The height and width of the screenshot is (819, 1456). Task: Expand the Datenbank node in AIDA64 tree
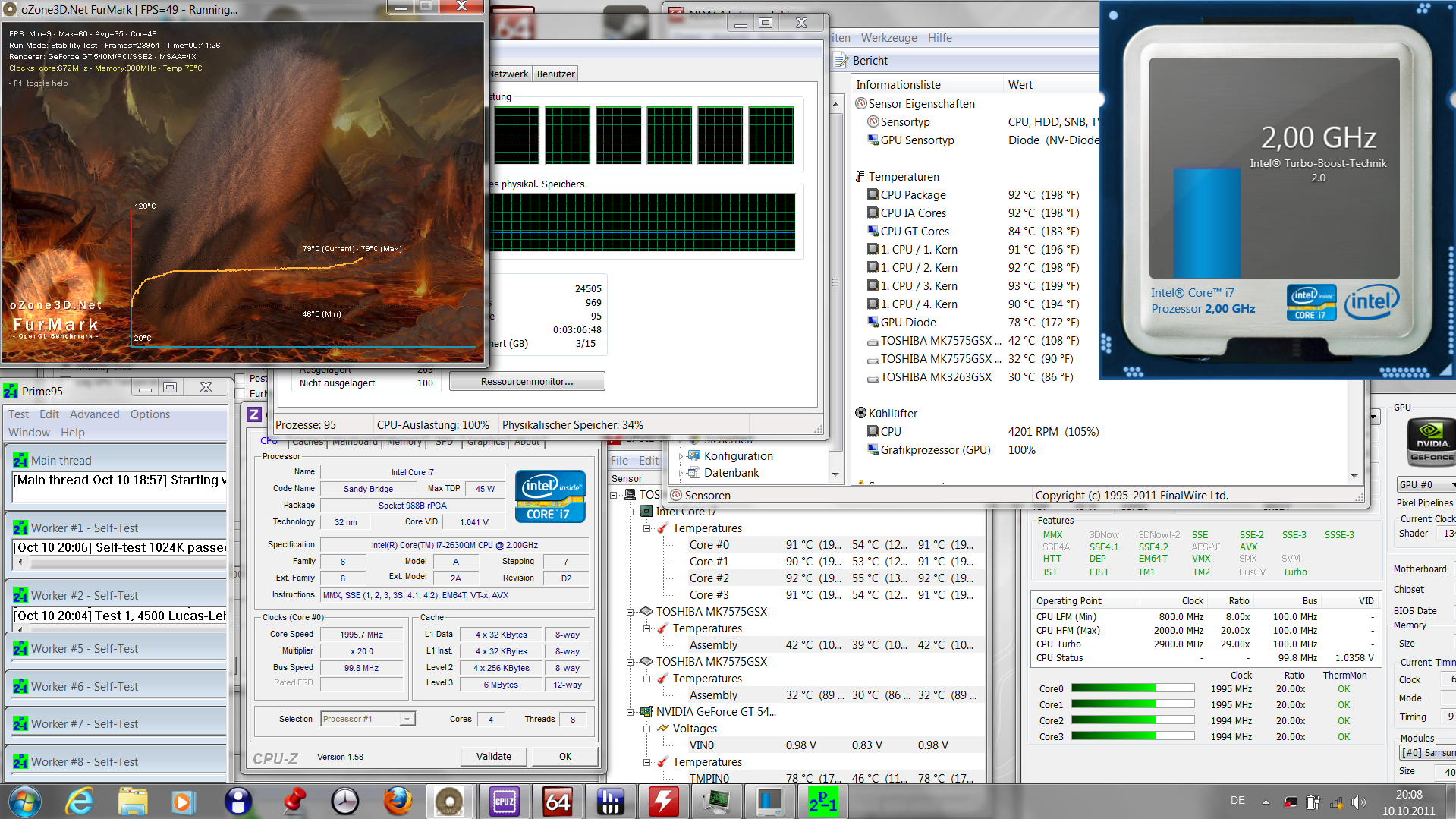pyautogui.click(x=681, y=473)
